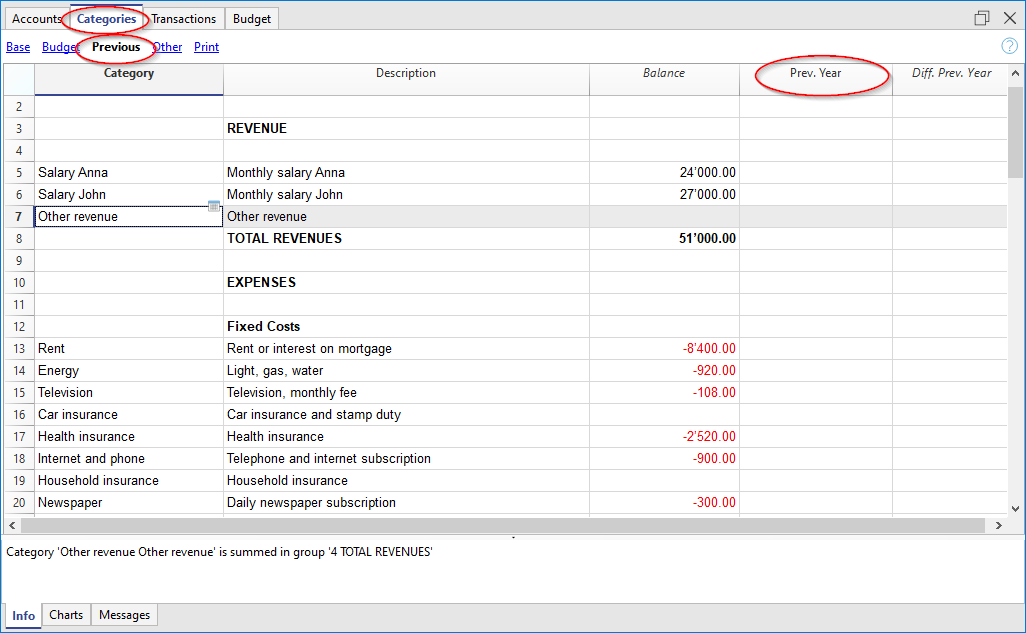Click the Prev. Year column header
Viewport: 1026px width, 633px height.
[816, 73]
